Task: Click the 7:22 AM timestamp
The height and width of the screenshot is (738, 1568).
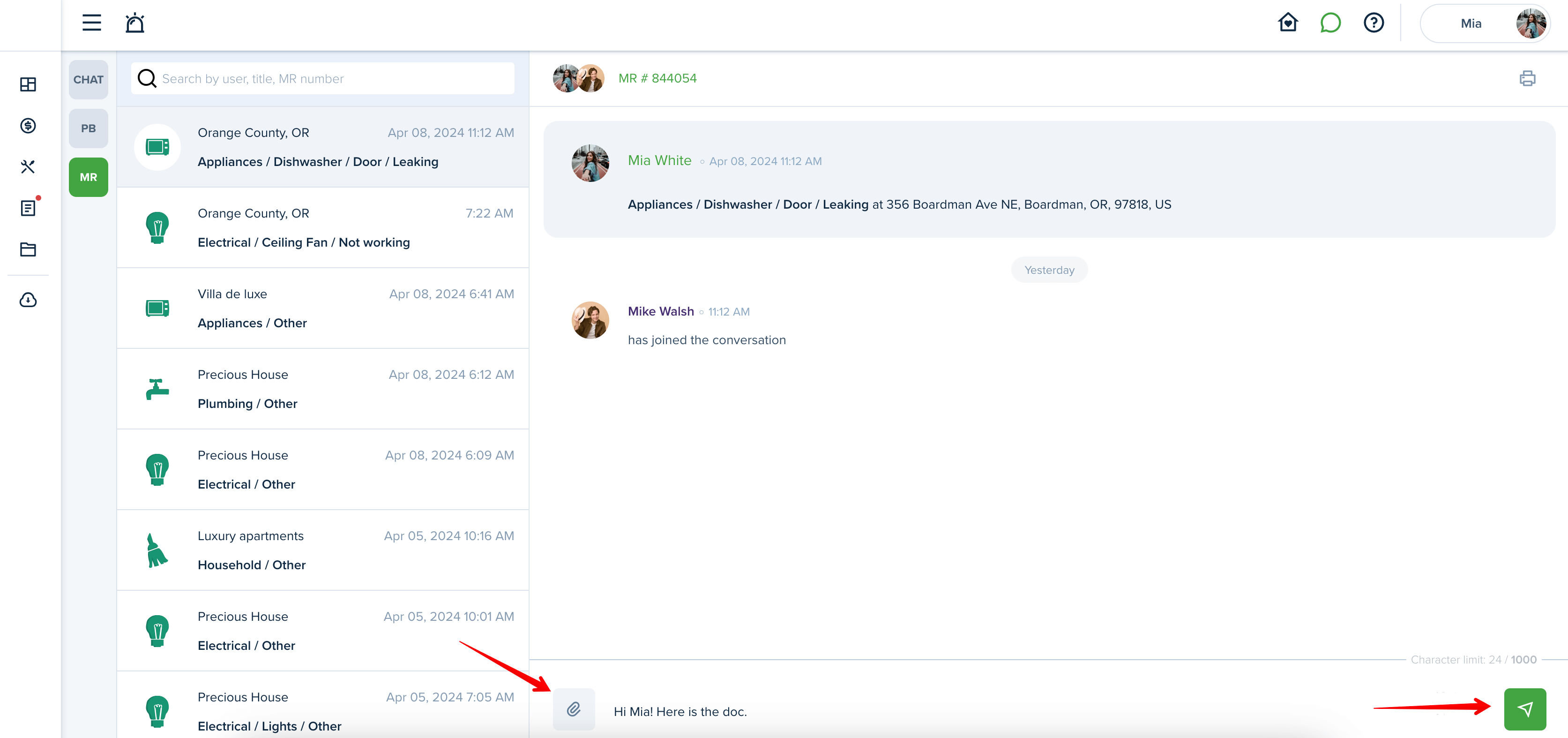Action: (489, 213)
